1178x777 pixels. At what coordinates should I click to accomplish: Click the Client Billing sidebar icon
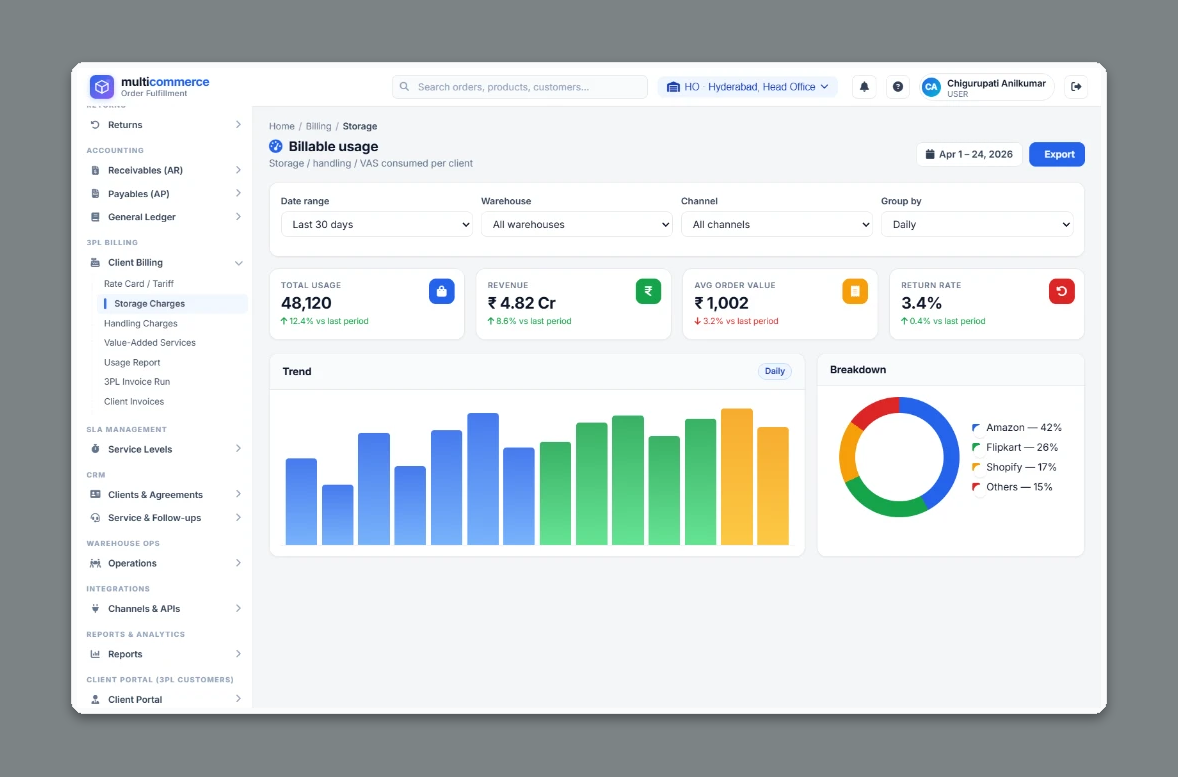point(95,262)
